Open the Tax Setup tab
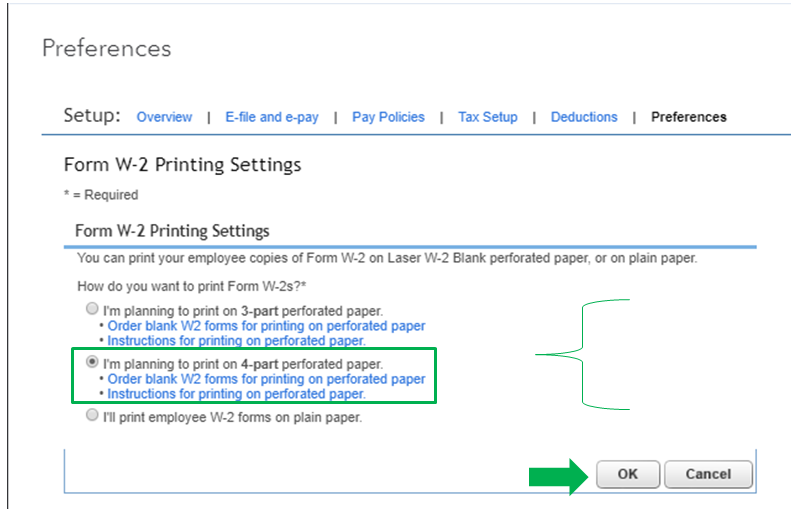Image resolution: width=791 pixels, height=509 pixels. (488, 117)
